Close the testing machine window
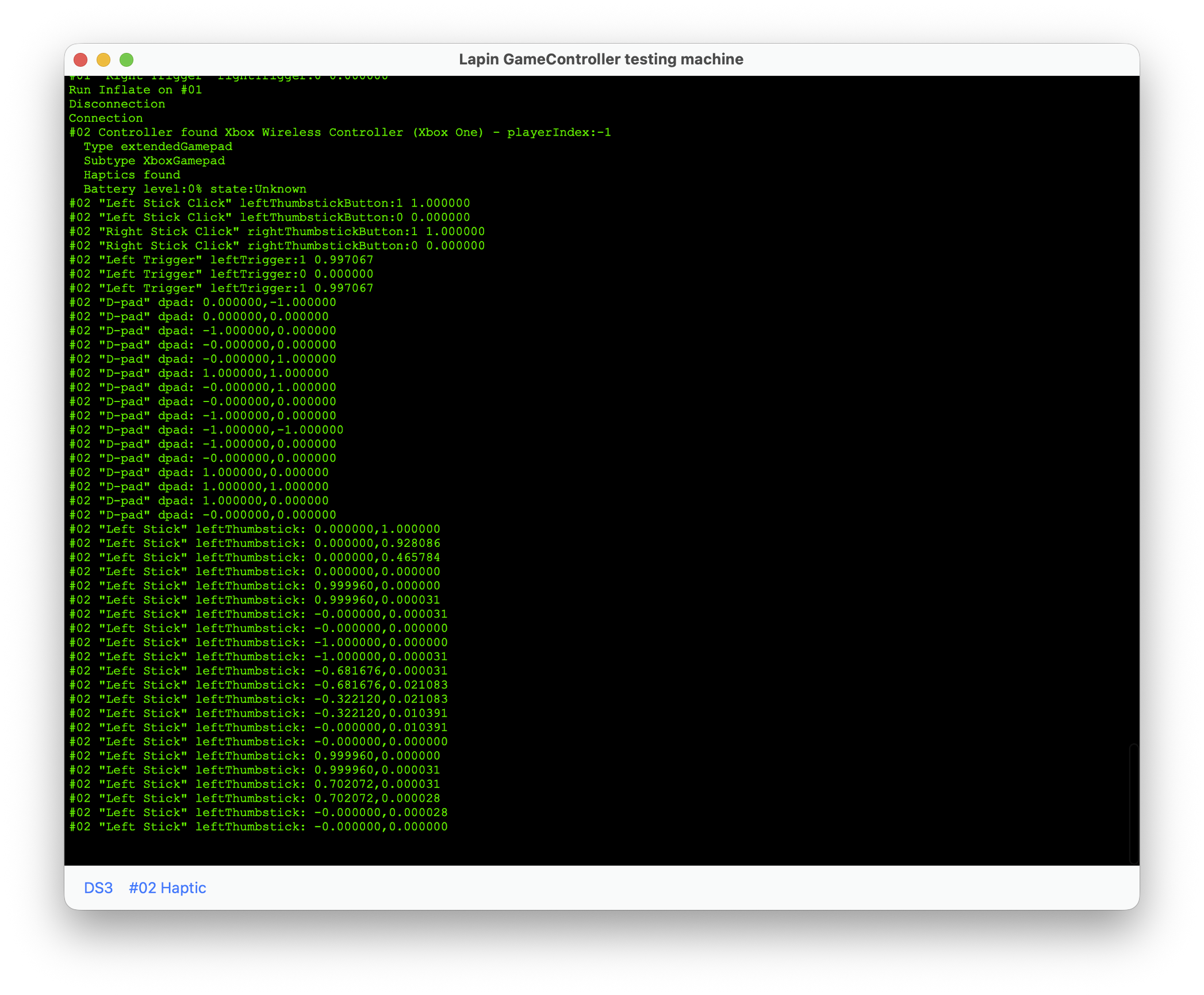1204x995 pixels. click(x=80, y=60)
